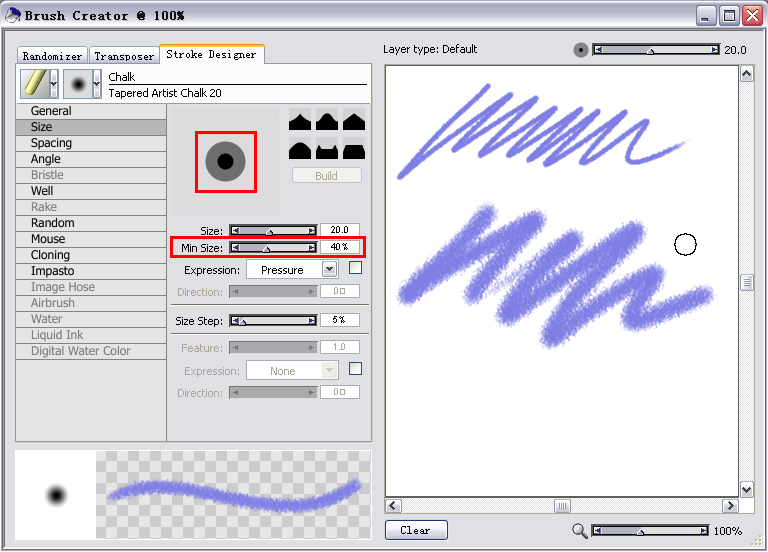Open the brush variant dab picker

tap(83, 84)
